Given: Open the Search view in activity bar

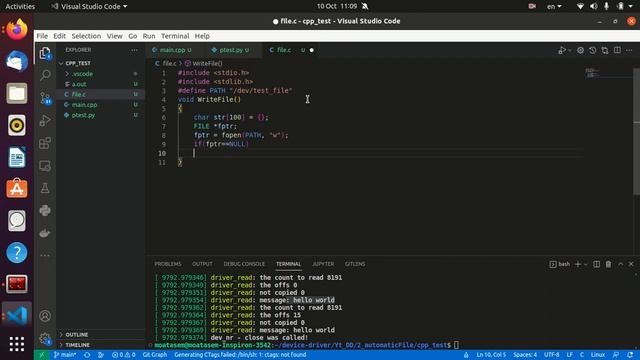Looking at the screenshot, I should point(45,75).
